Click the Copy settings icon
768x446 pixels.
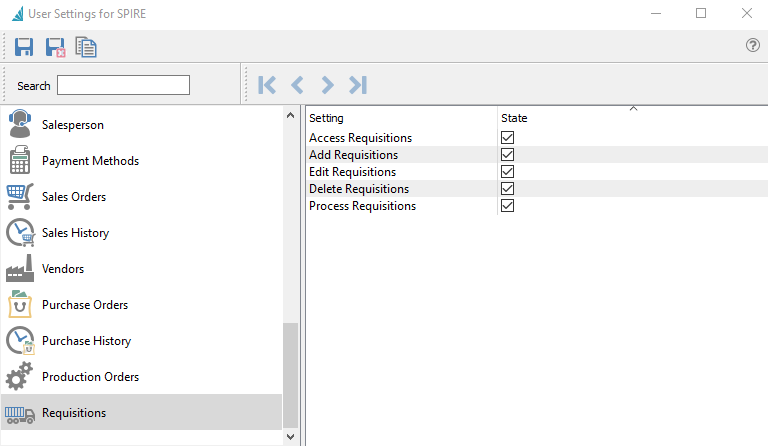[86, 47]
